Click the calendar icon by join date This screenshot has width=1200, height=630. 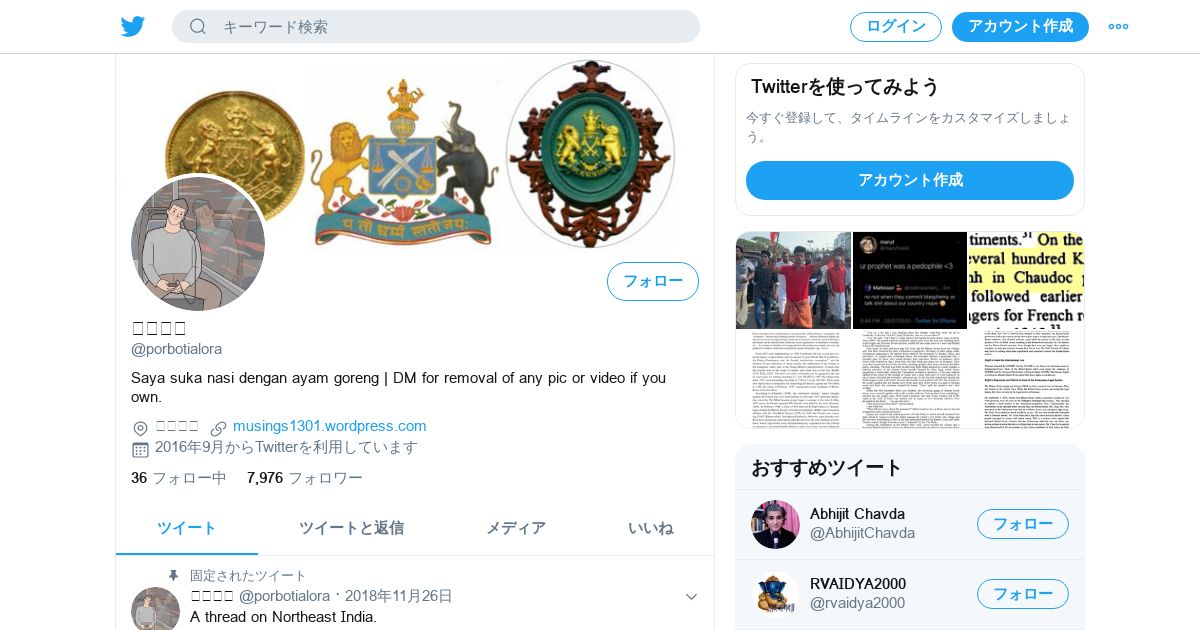[x=140, y=449]
